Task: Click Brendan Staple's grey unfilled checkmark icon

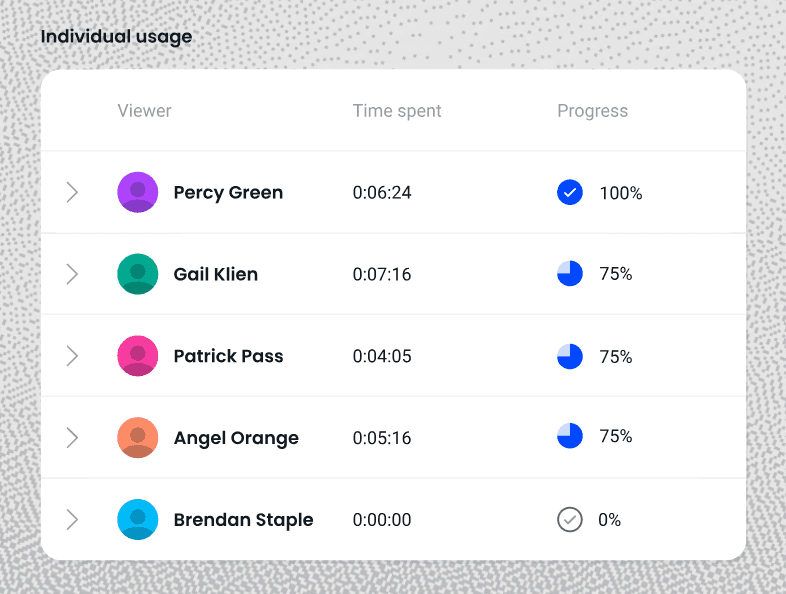Action: pyautogui.click(x=570, y=520)
